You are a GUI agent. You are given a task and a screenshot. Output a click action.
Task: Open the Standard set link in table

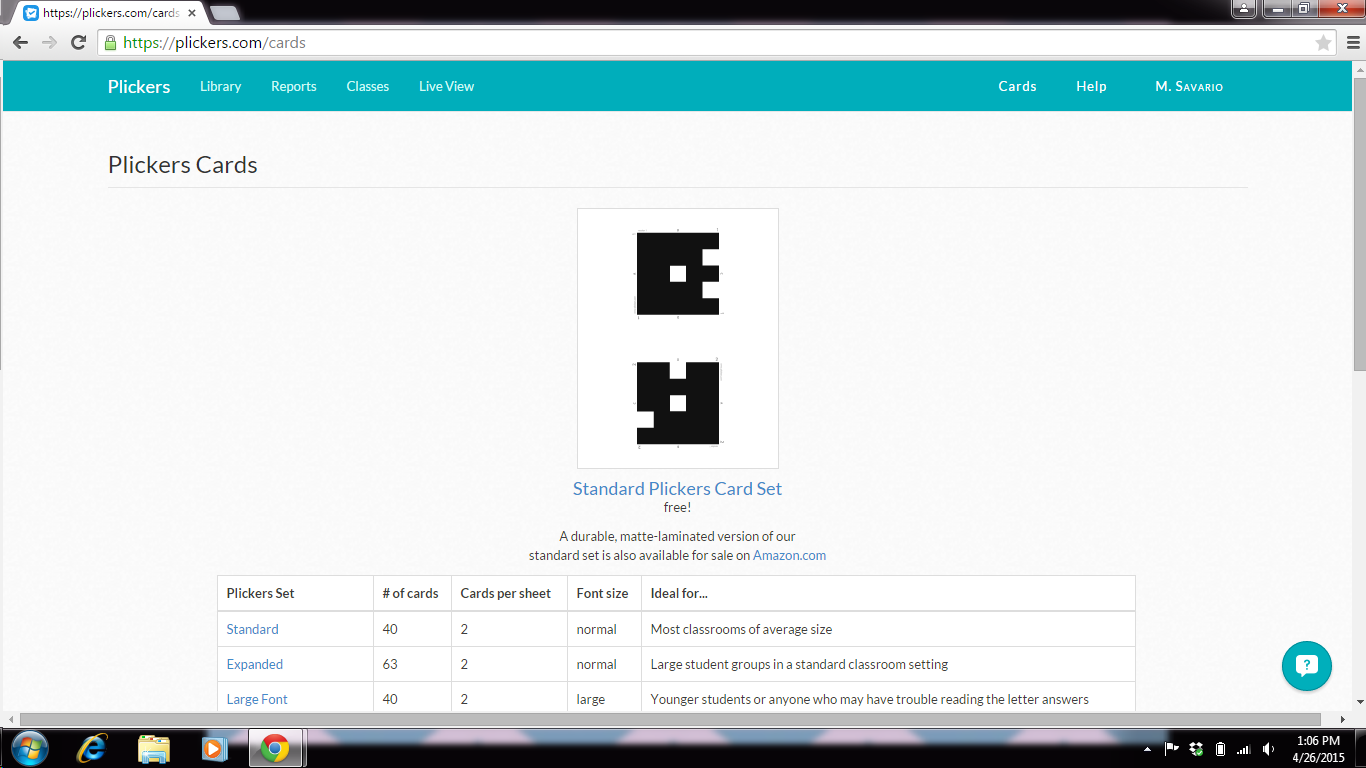253,629
